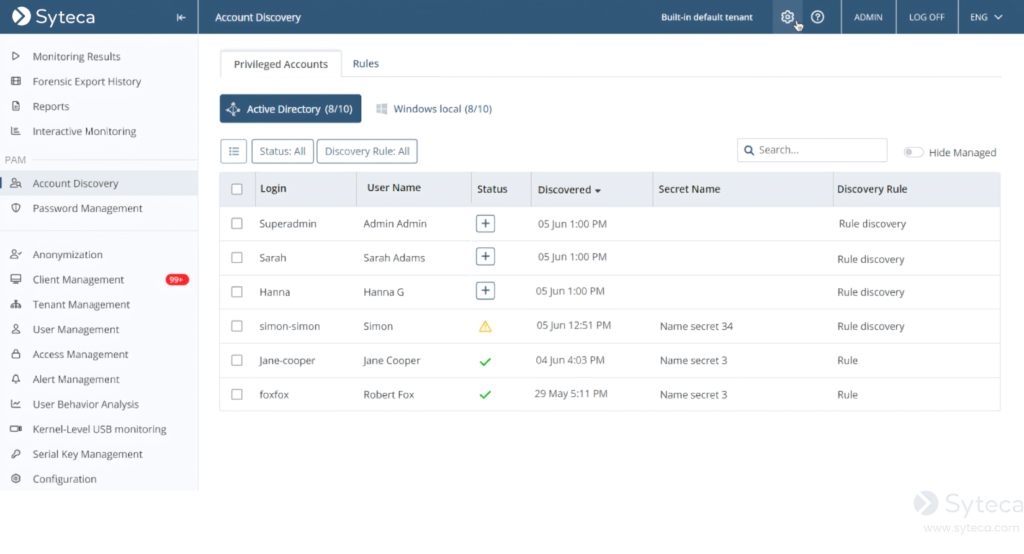Click green checkmark status for jane-cooper
This screenshot has width=1024, height=554.
pos(485,361)
